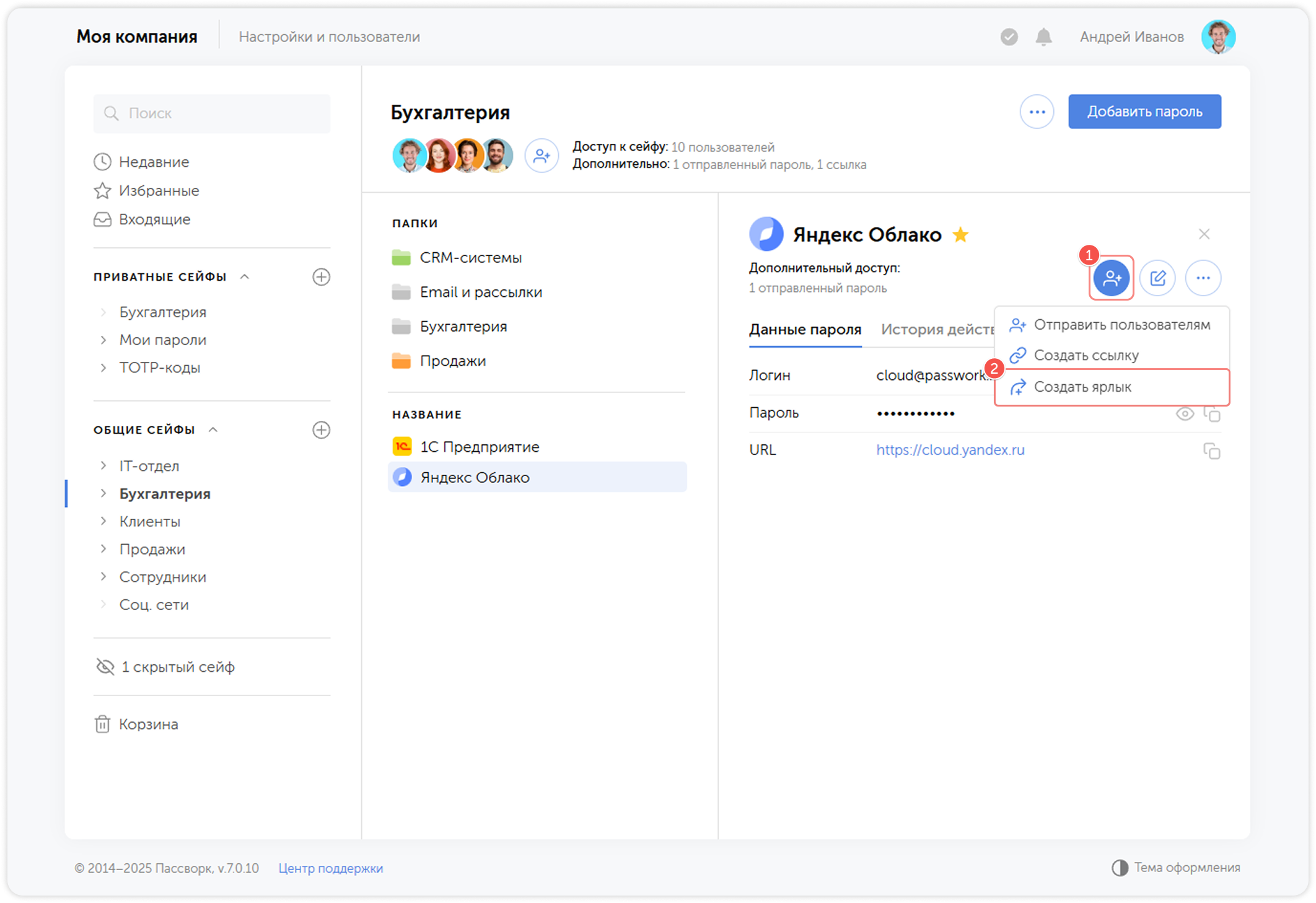Copy the URL with the copy icon
Viewport: 1316px width, 903px height.
pyautogui.click(x=1211, y=451)
